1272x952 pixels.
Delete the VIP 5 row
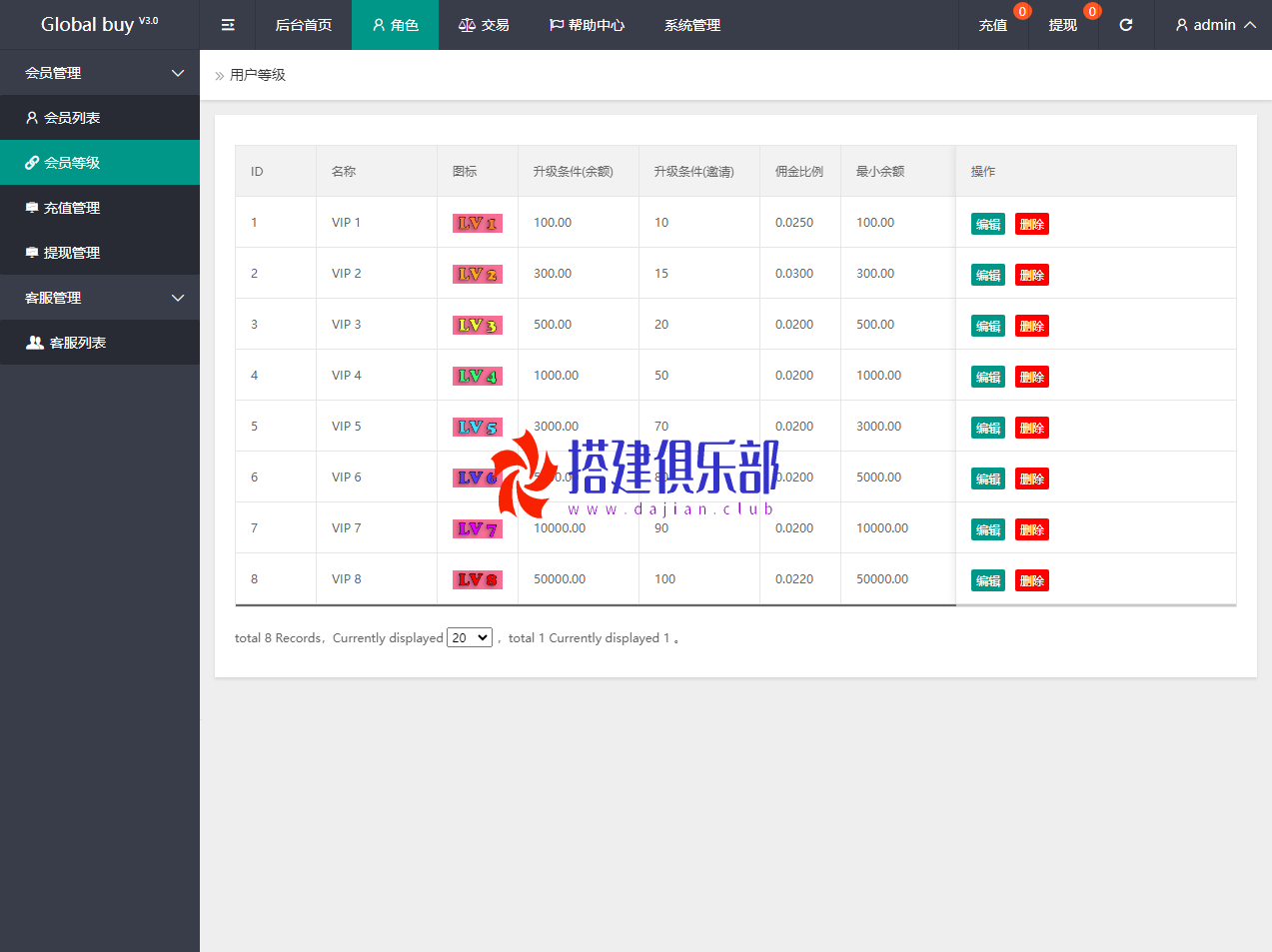click(x=1032, y=428)
